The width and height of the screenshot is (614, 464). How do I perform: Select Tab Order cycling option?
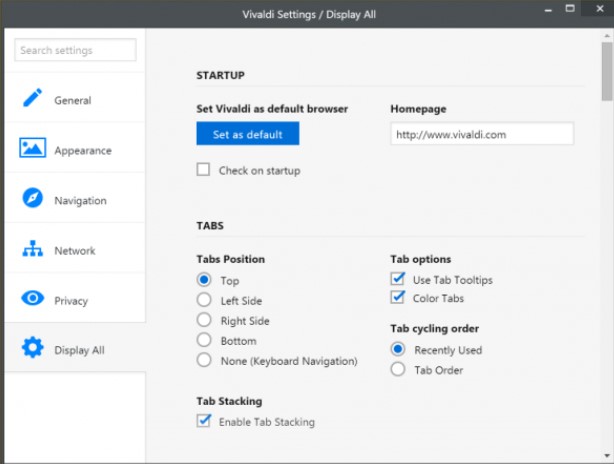(x=398, y=370)
